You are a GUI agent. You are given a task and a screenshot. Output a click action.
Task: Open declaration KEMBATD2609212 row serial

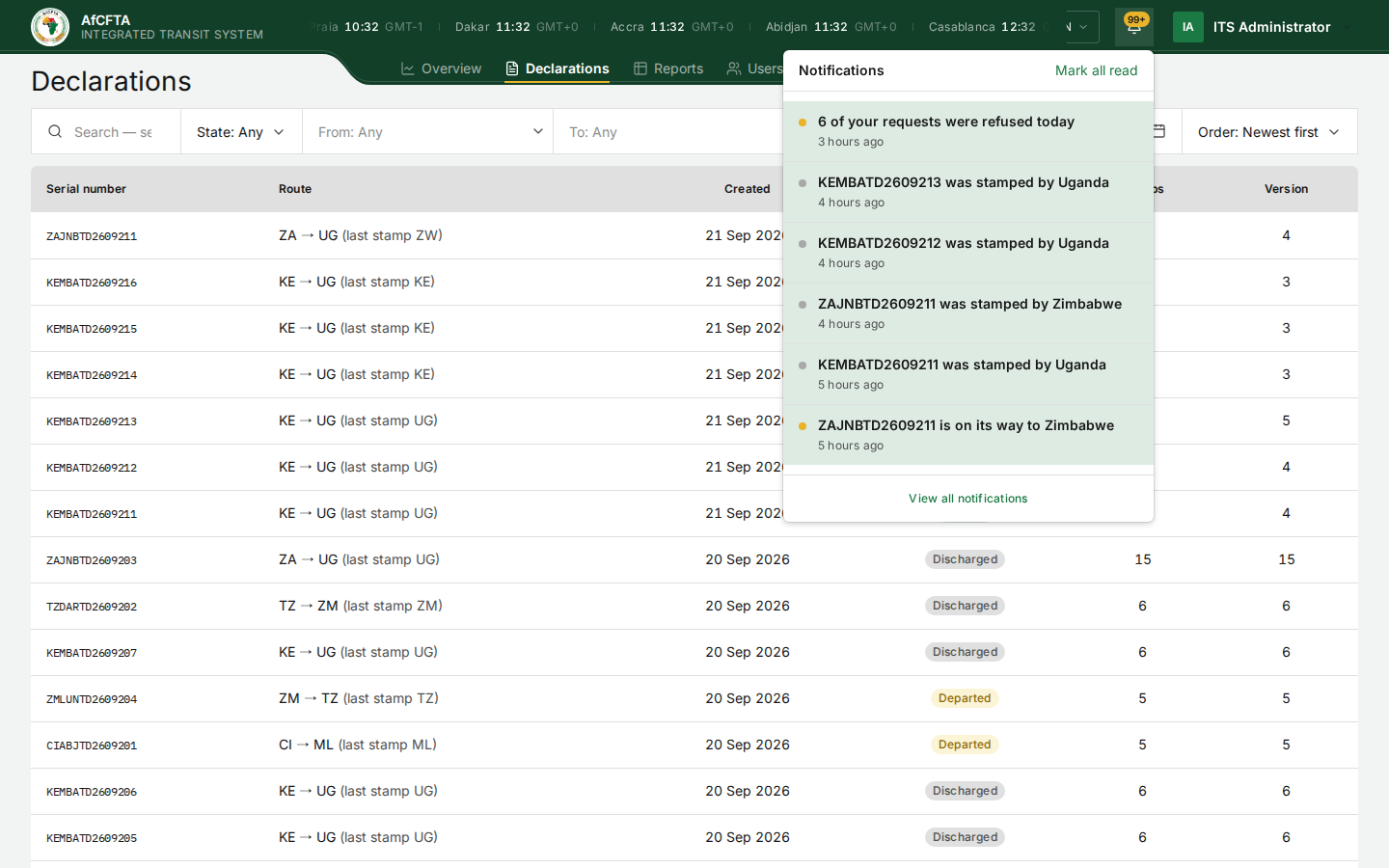click(92, 468)
